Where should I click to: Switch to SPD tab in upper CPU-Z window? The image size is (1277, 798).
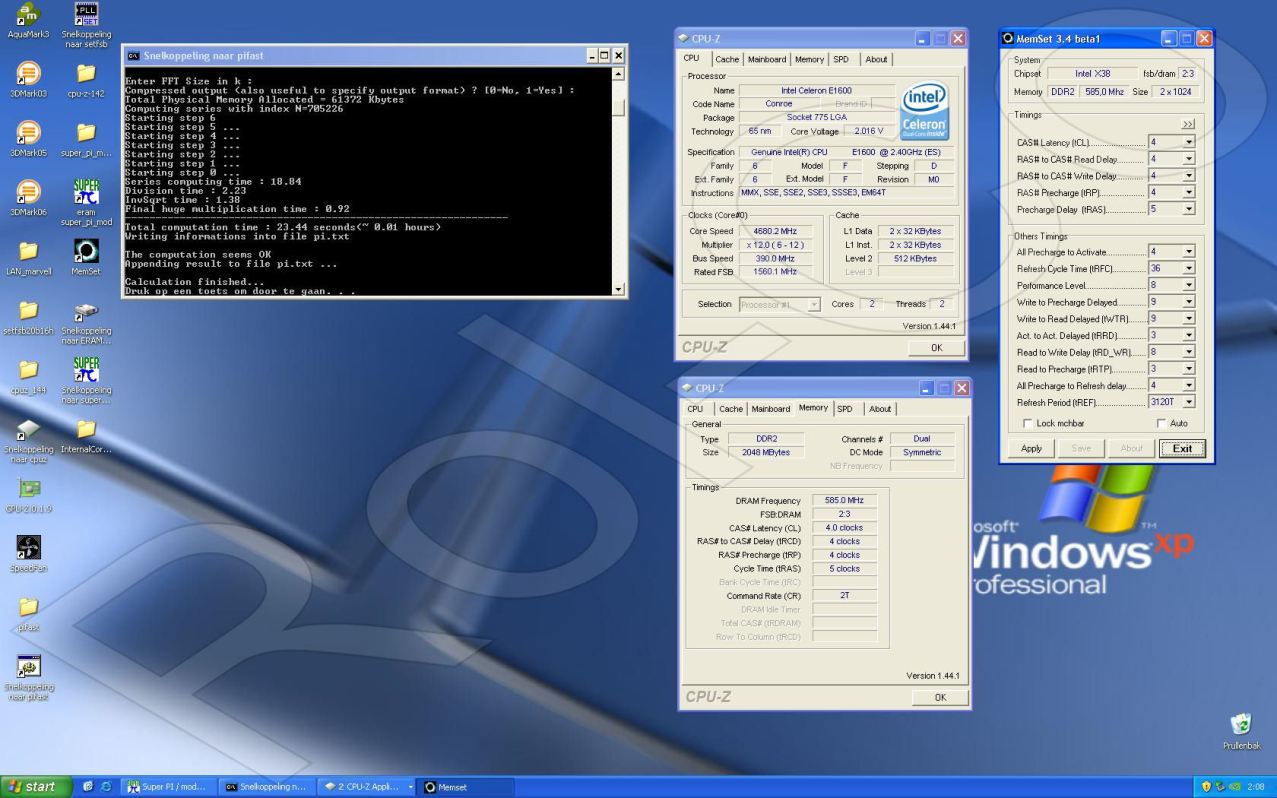[842, 60]
